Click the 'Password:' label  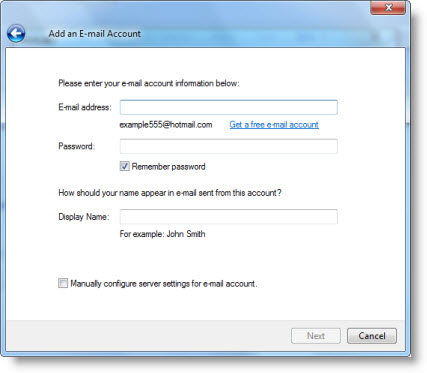[77, 146]
